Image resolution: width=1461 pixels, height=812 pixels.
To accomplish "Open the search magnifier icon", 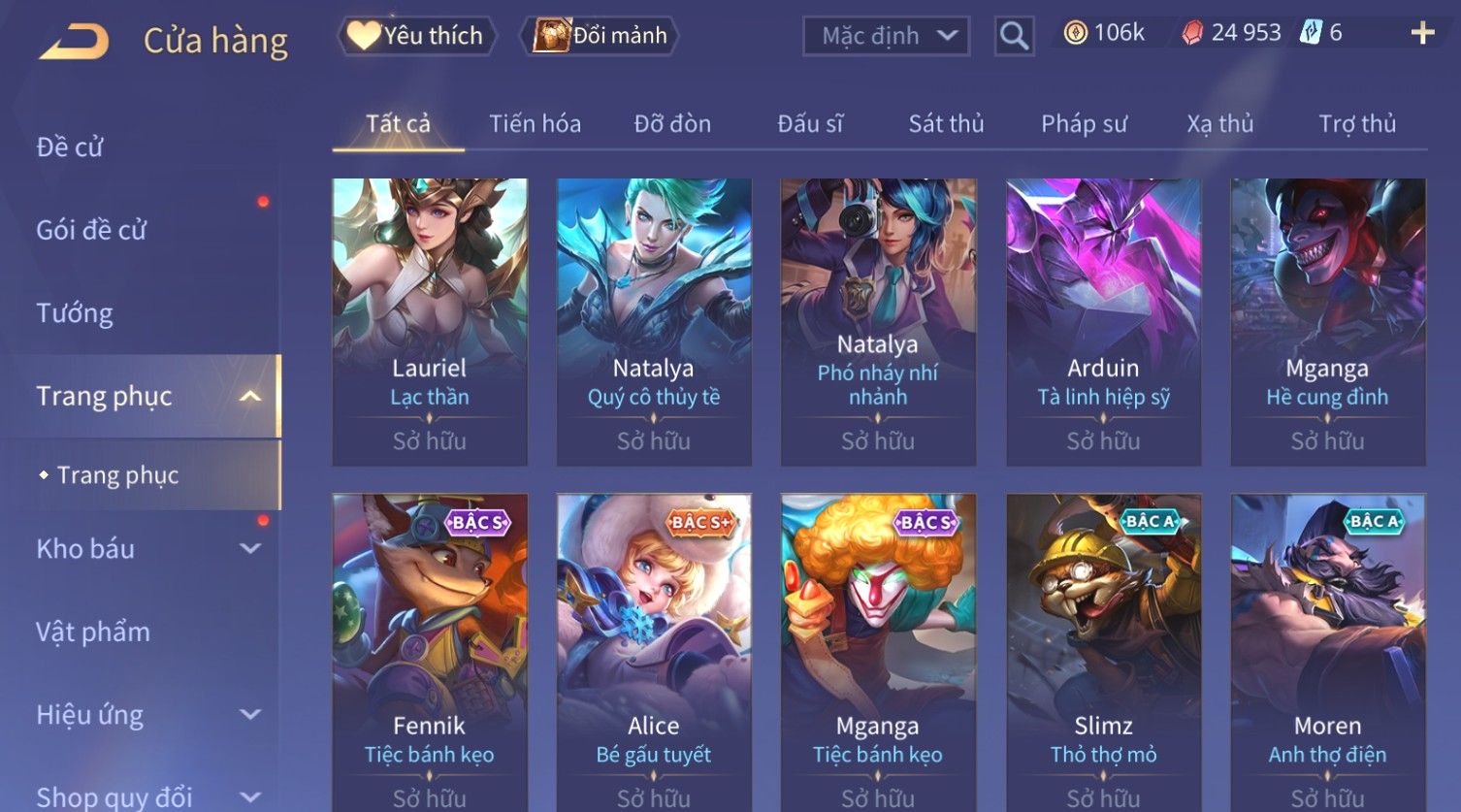I will [x=1014, y=37].
